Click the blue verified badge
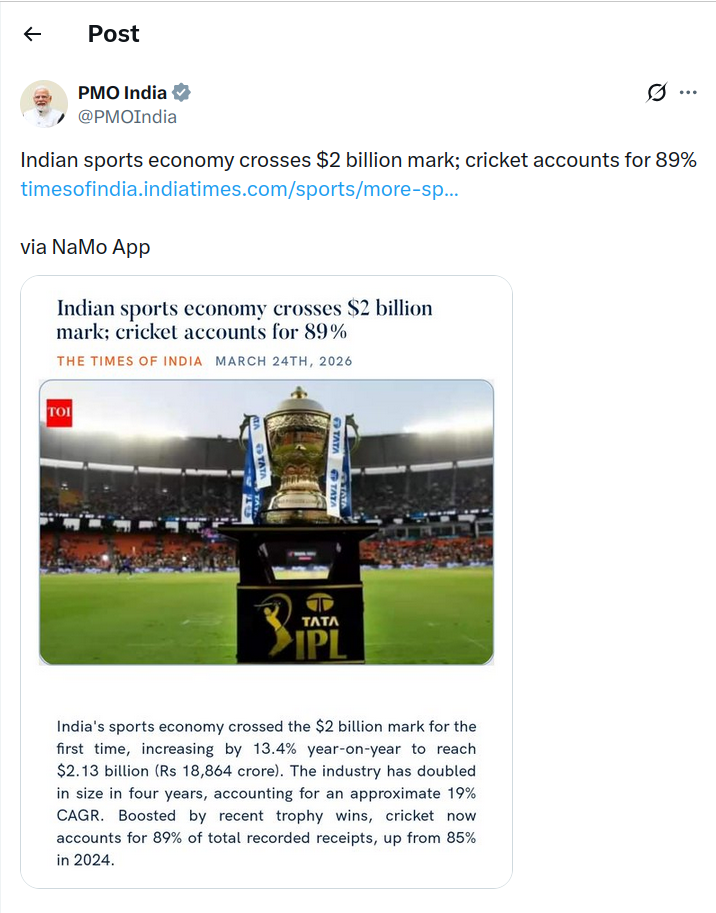Image resolution: width=716 pixels, height=913 pixels. point(181,93)
